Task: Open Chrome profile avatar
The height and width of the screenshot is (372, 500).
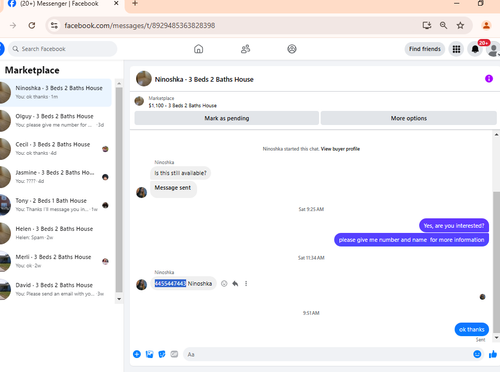Action: [x=486, y=25]
